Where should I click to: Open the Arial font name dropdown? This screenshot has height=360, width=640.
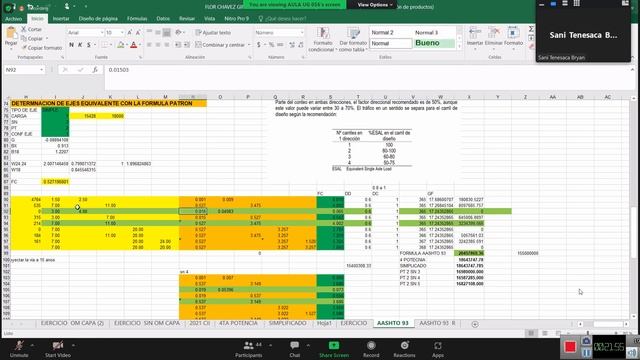click(x=102, y=33)
